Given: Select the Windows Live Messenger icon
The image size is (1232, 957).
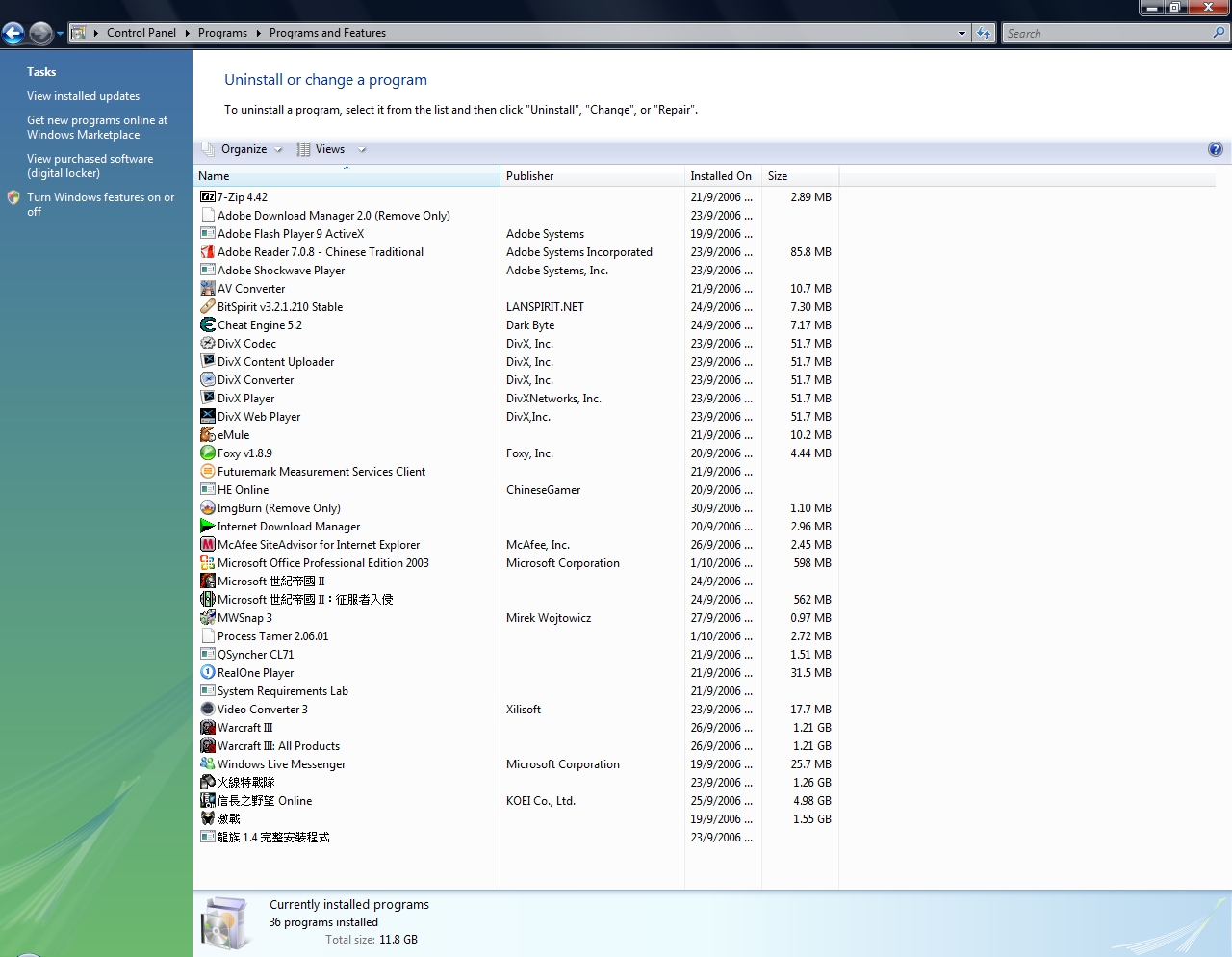Looking at the screenshot, I should (207, 764).
